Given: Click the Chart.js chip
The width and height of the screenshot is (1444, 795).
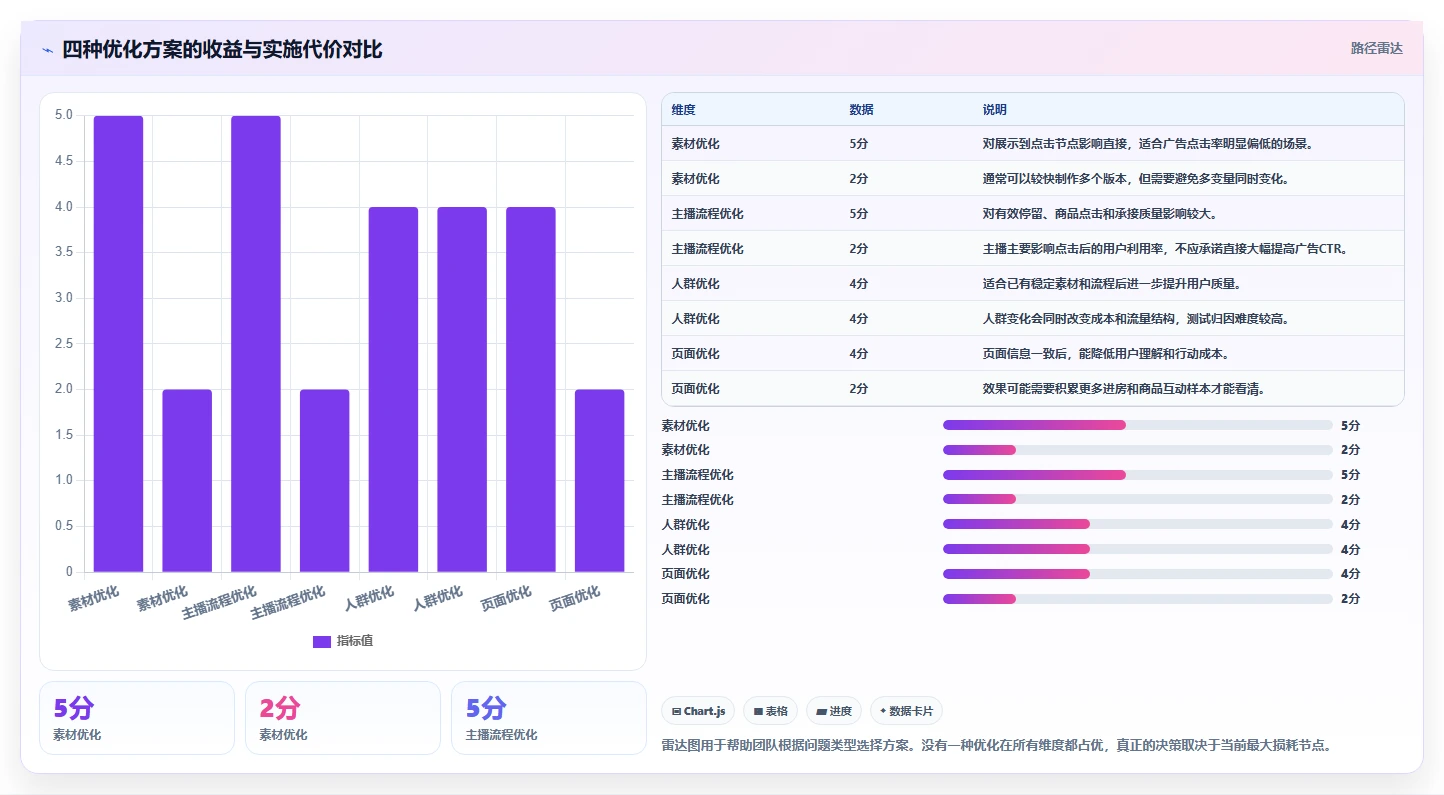Looking at the screenshot, I should click(x=698, y=711).
